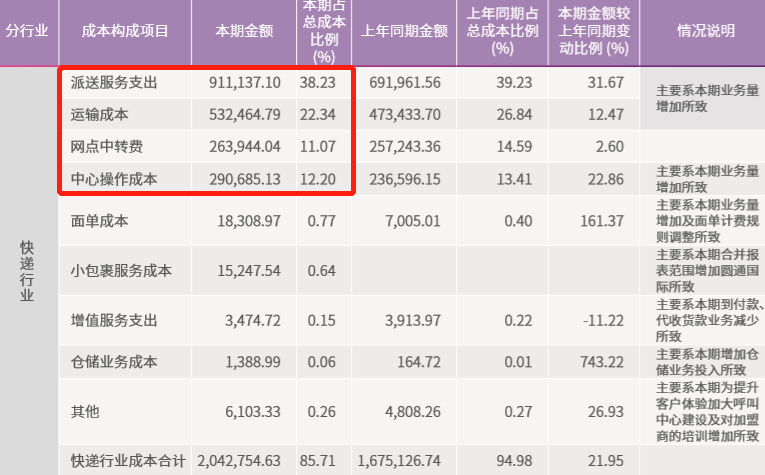Select the 增值服务支出 row label
The height and width of the screenshot is (475, 765).
coord(115,319)
